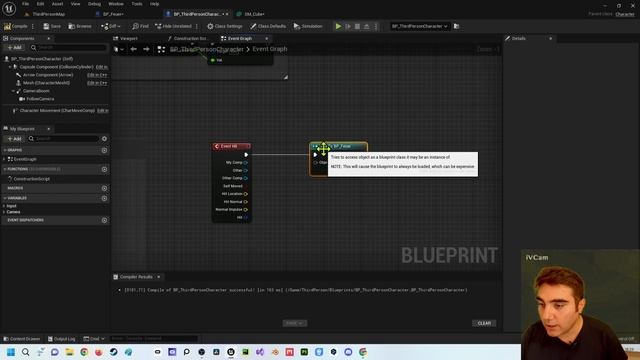Open Class Settings from toolbar
The height and width of the screenshot is (360, 640).
coord(224,26)
